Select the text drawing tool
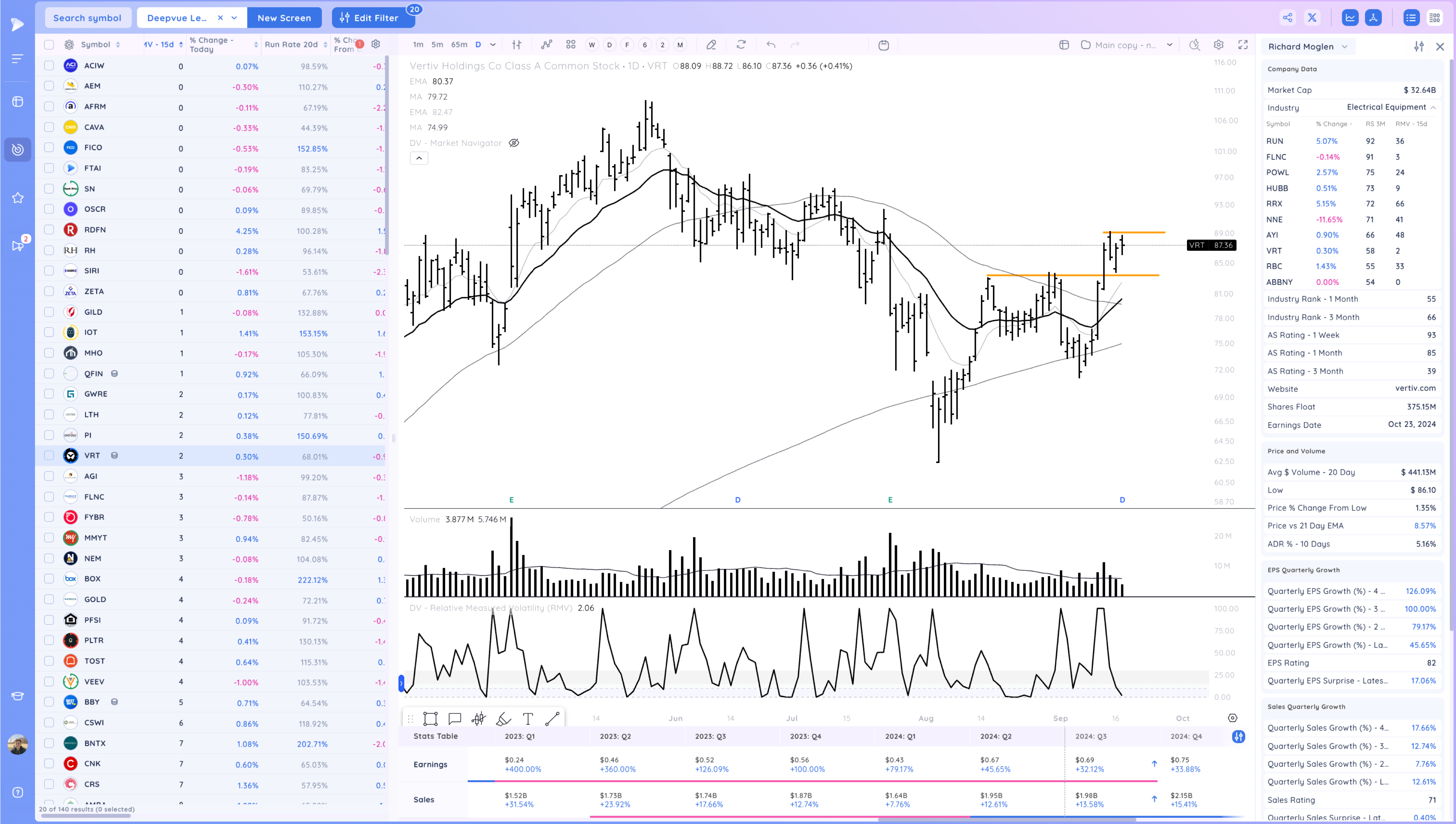The width and height of the screenshot is (1456, 824). tap(528, 719)
